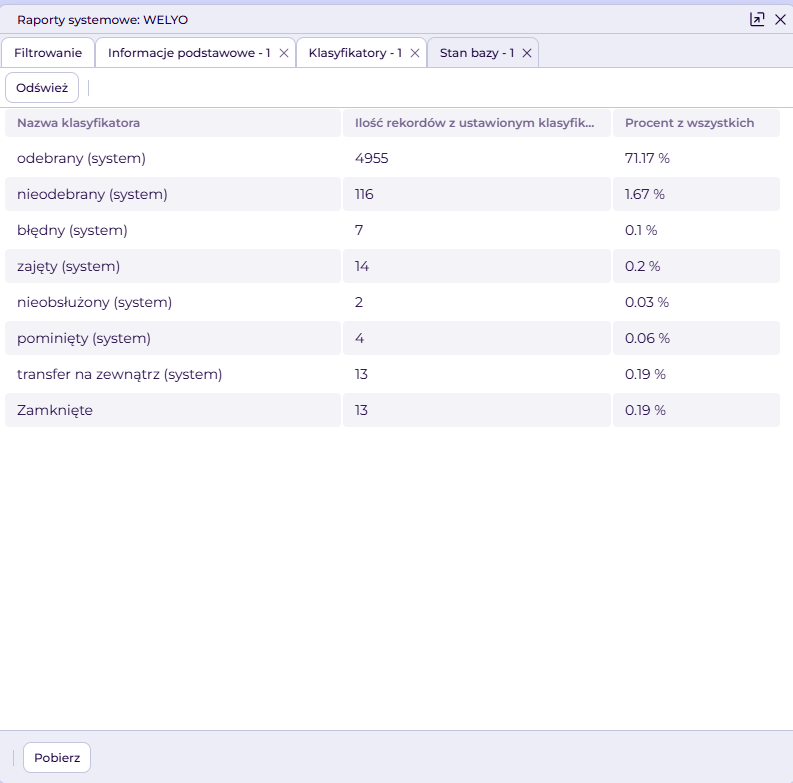The height and width of the screenshot is (783, 793).
Task: Sort by Procent z wszystkich column header
Action: pos(696,123)
